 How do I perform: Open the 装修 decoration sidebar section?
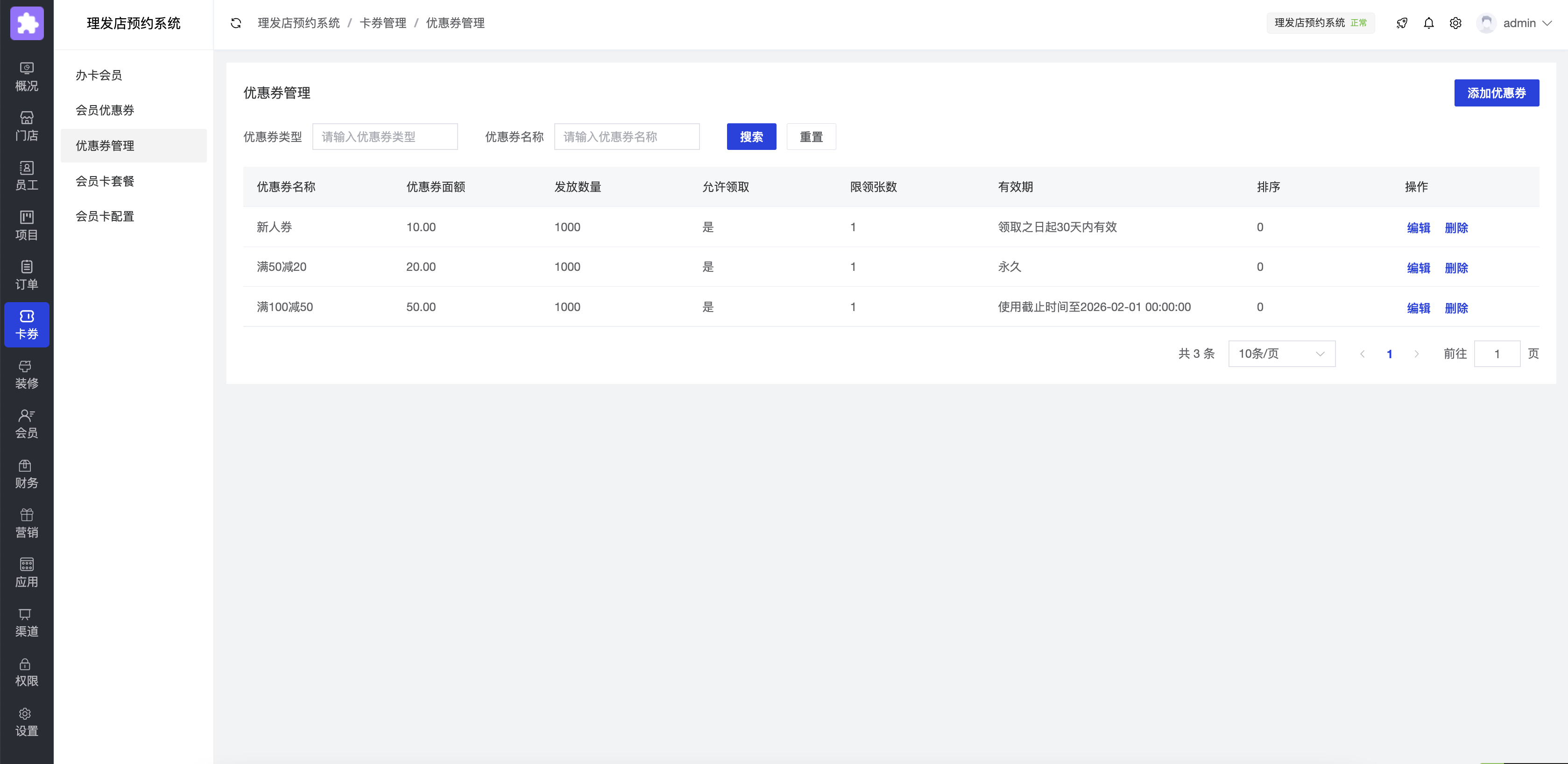tap(27, 375)
